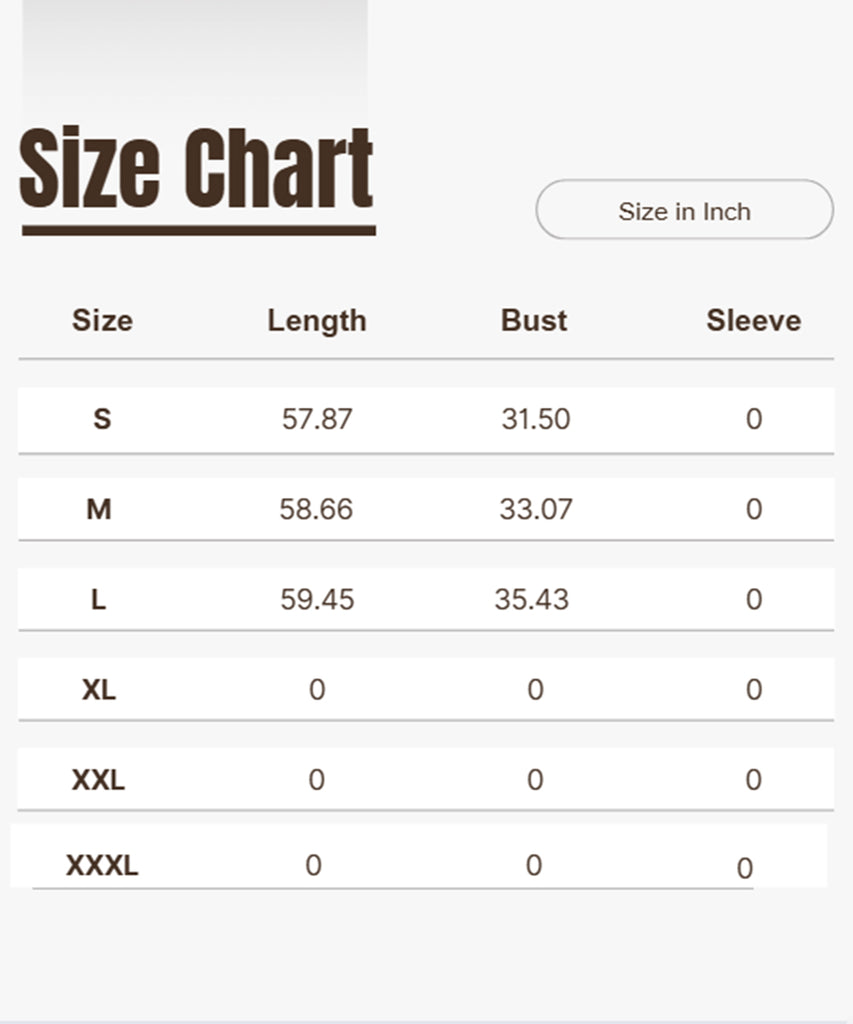Click the XL size row label
The height and width of the screenshot is (1024, 853).
tap(99, 690)
